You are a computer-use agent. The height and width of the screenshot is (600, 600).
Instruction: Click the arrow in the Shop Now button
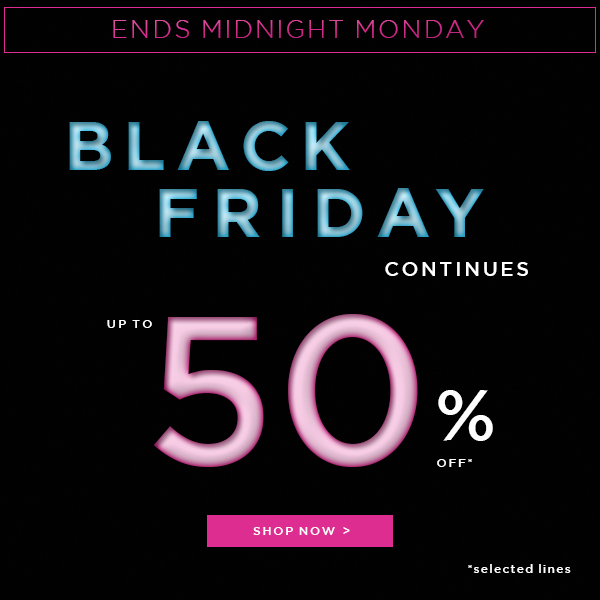tap(346, 531)
